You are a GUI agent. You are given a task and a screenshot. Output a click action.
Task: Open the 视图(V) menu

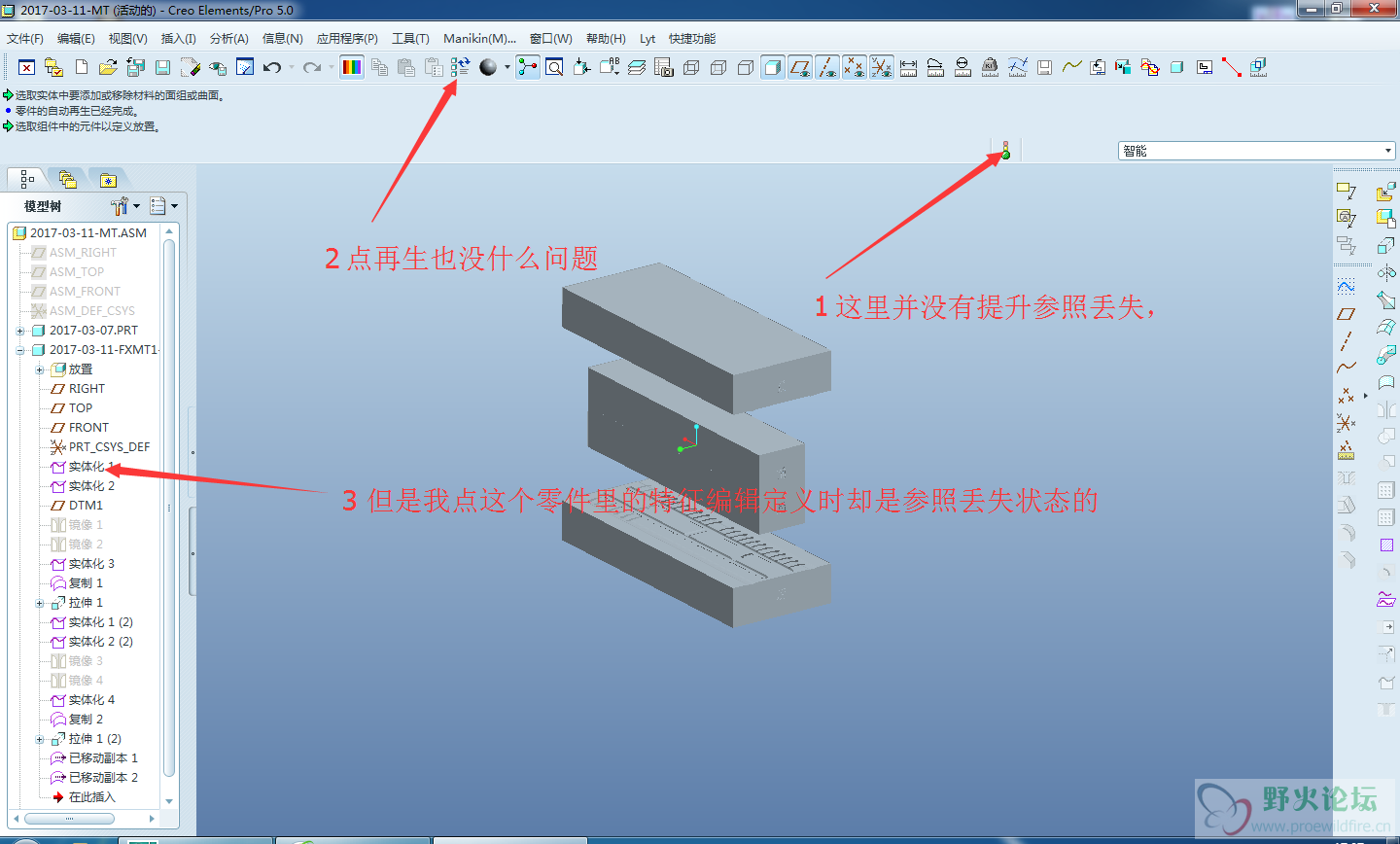click(x=127, y=39)
